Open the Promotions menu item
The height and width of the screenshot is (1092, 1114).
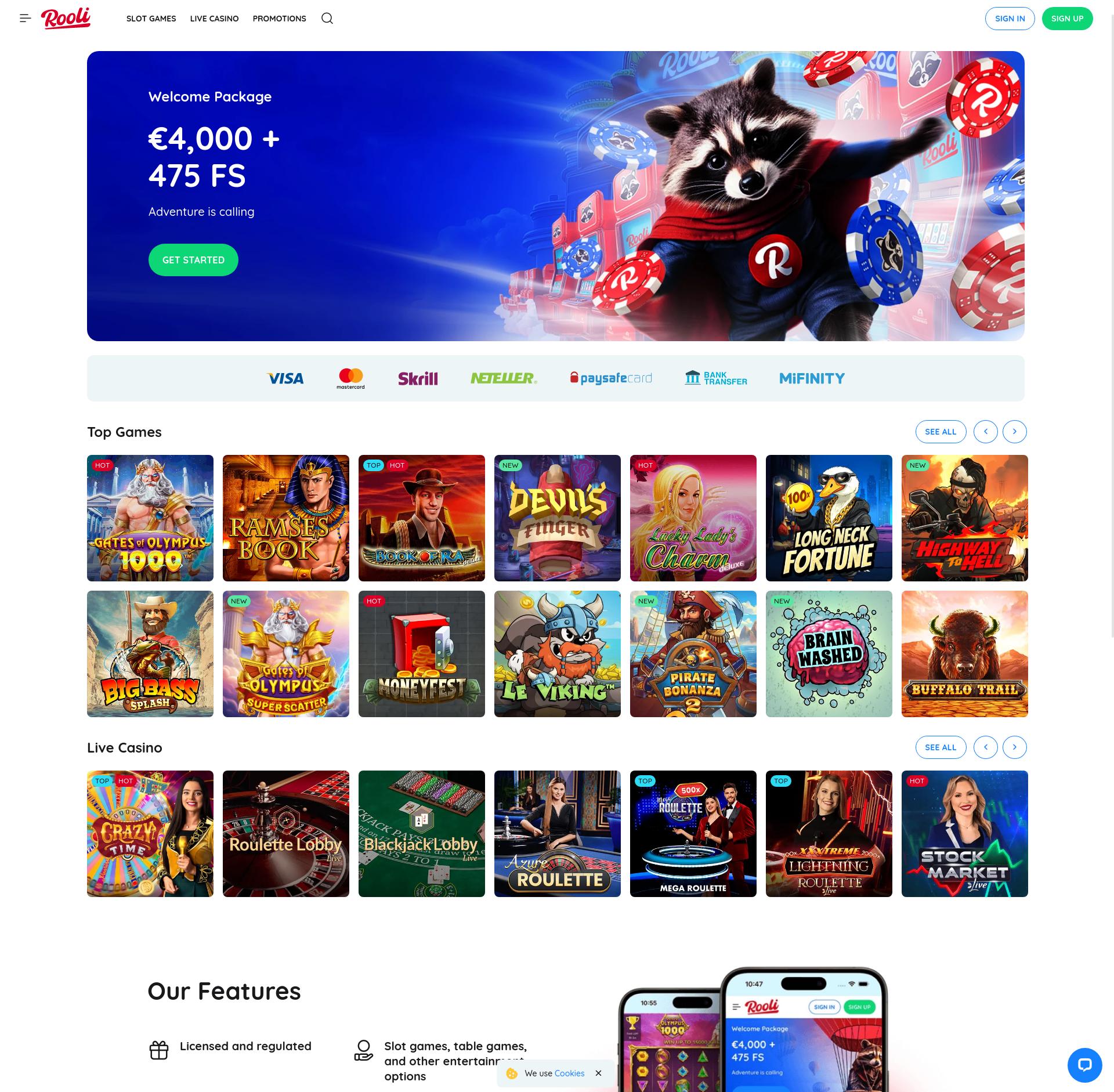click(279, 19)
